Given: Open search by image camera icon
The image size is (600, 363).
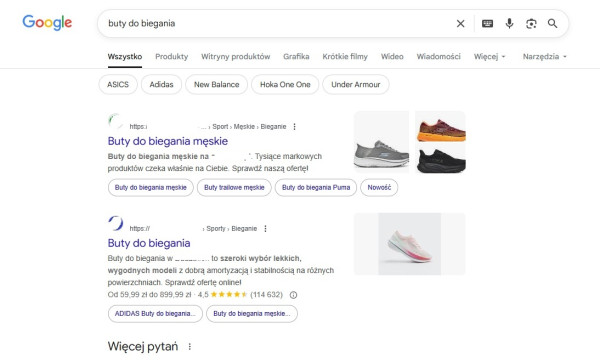Looking at the screenshot, I should [x=531, y=24].
